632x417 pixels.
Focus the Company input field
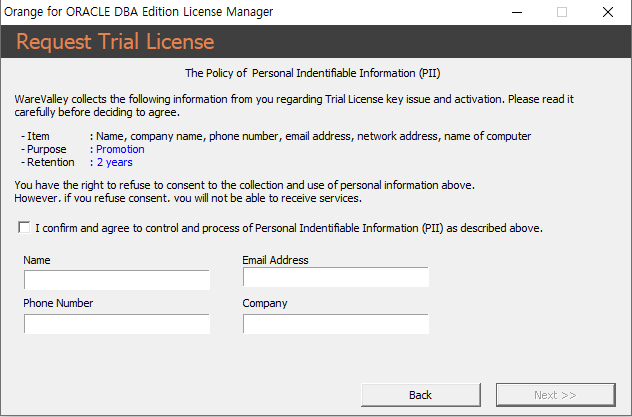click(x=336, y=324)
